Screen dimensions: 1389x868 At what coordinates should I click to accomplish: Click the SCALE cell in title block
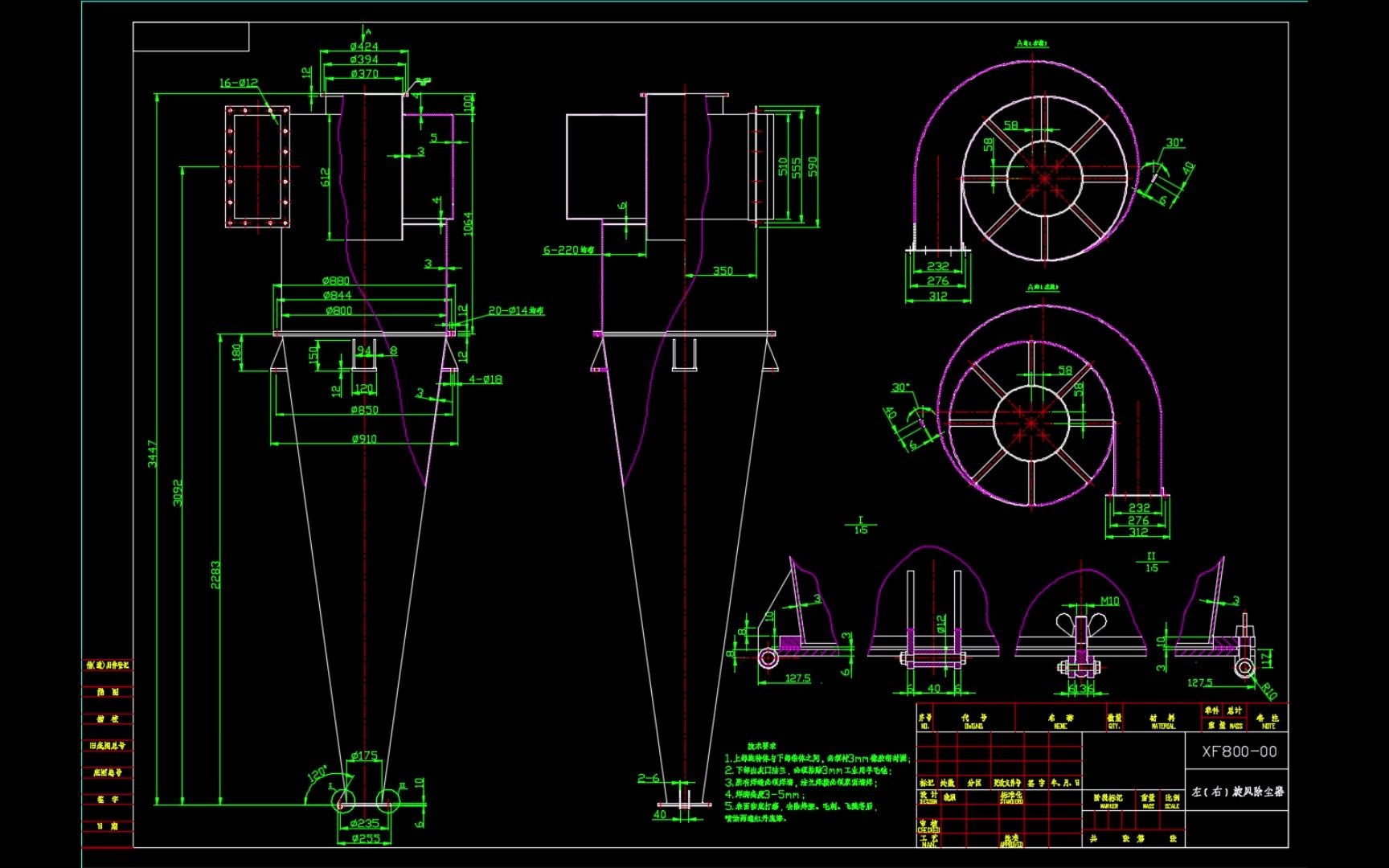(1172, 801)
